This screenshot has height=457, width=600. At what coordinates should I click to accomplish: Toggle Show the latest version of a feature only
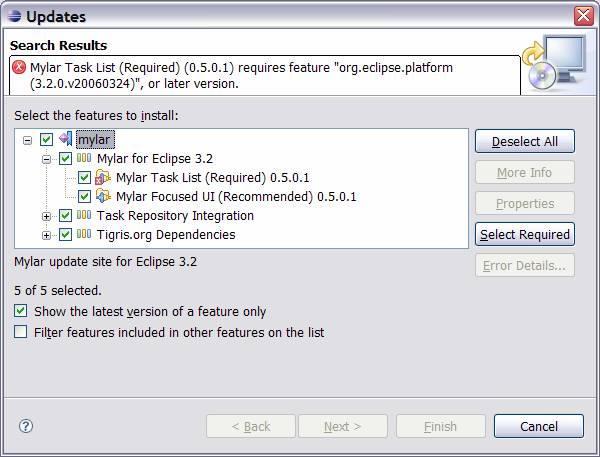(x=21, y=311)
